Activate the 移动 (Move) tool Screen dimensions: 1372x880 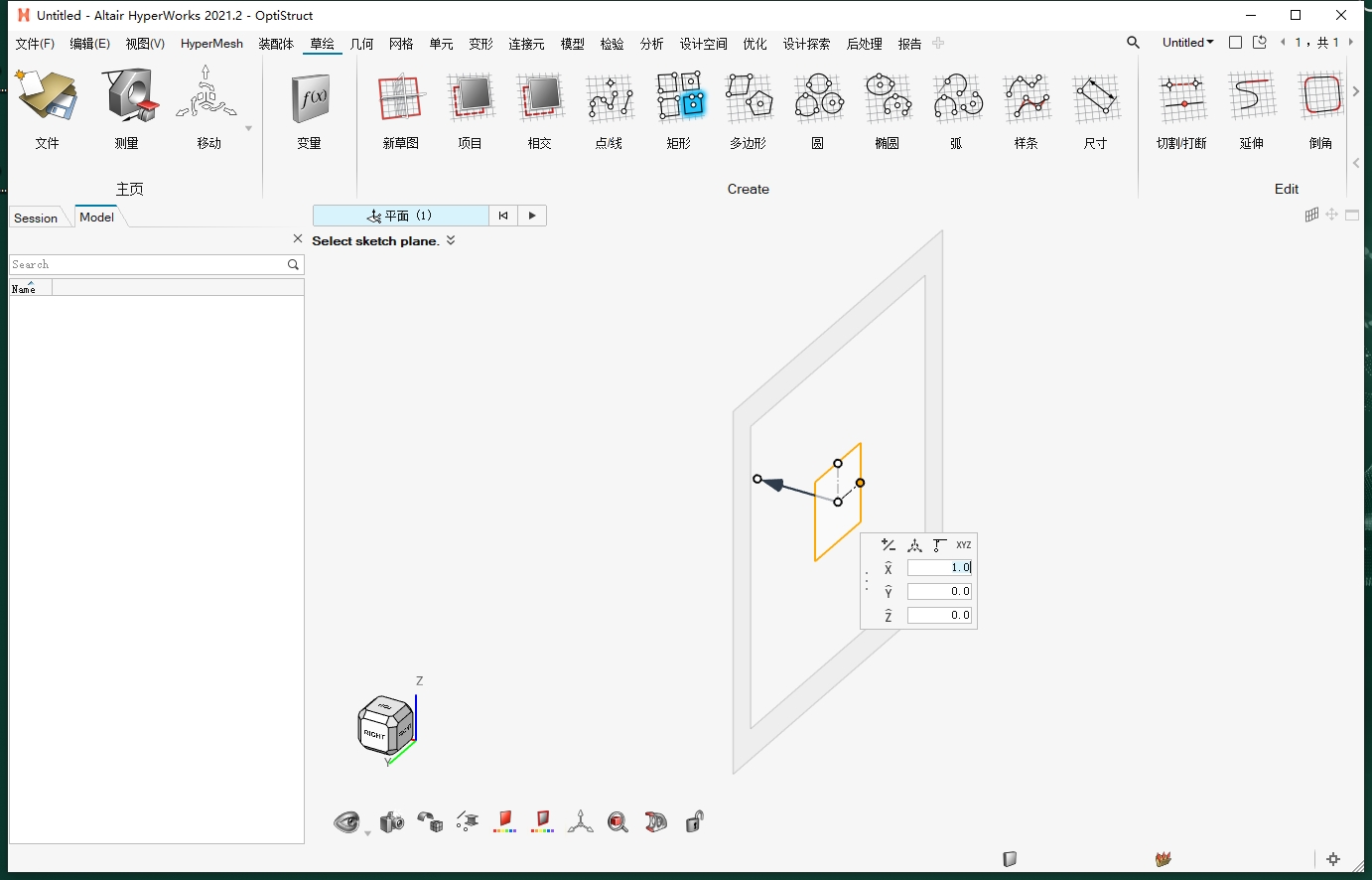207,109
